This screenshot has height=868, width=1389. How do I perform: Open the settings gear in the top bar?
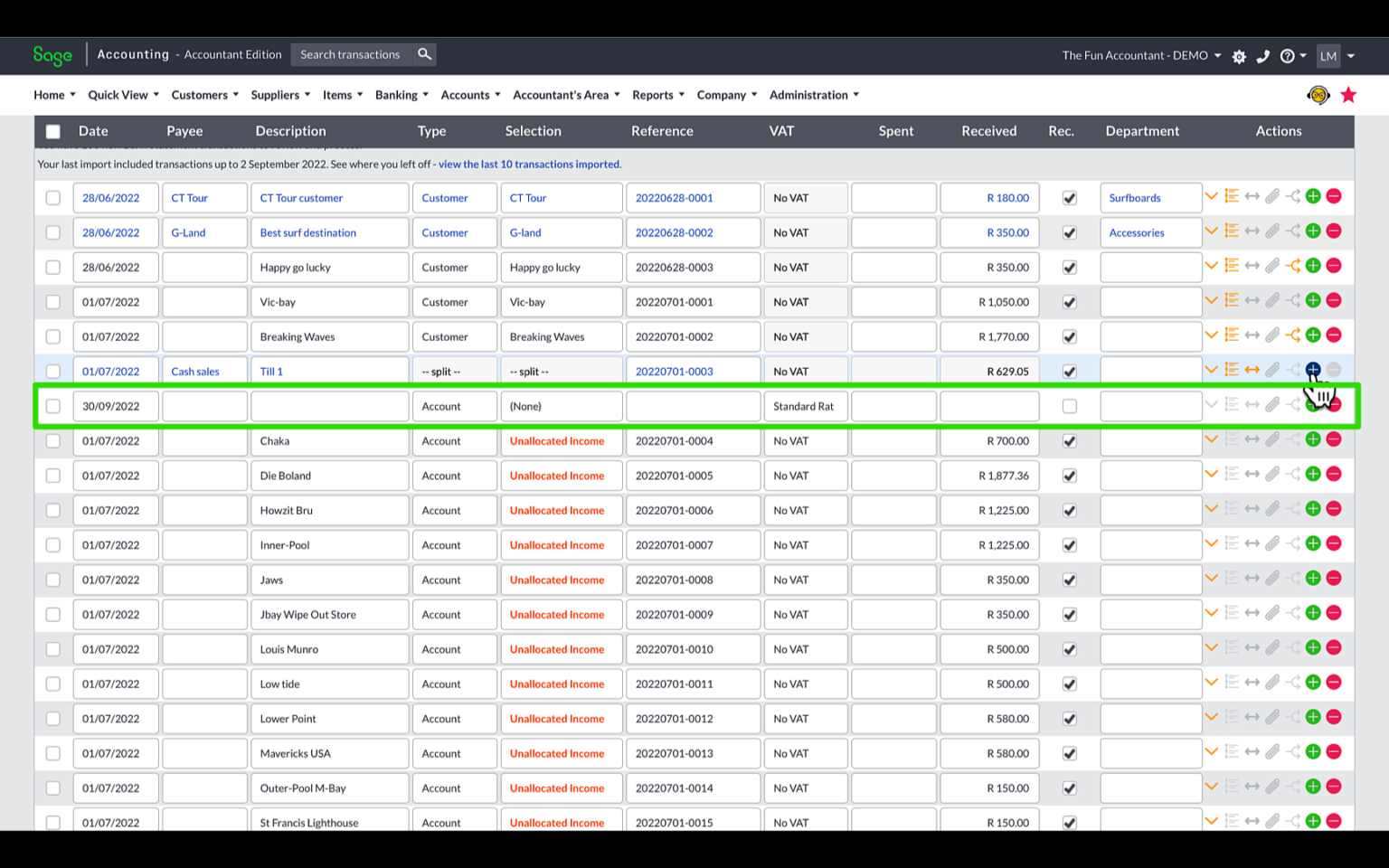pyautogui.click(x=1239, y=55)
